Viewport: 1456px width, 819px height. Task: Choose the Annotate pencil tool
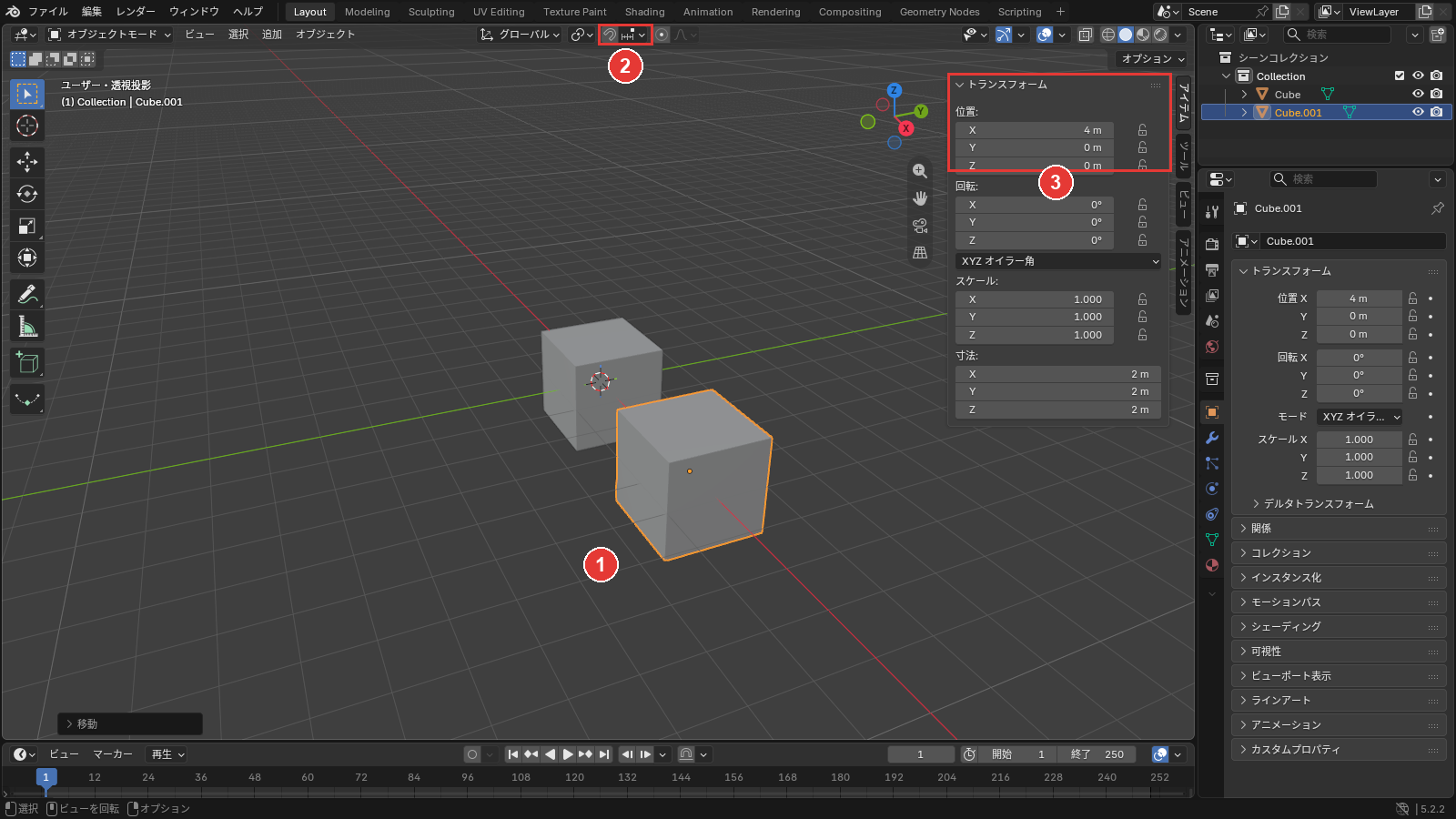click(x=27, y=295)
